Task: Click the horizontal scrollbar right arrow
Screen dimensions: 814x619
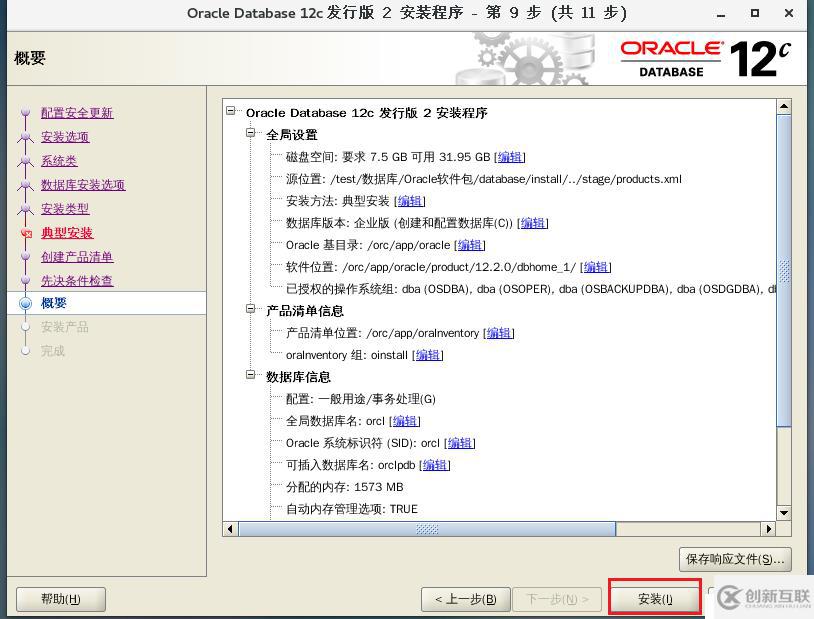Action: (x=769, y=529)
